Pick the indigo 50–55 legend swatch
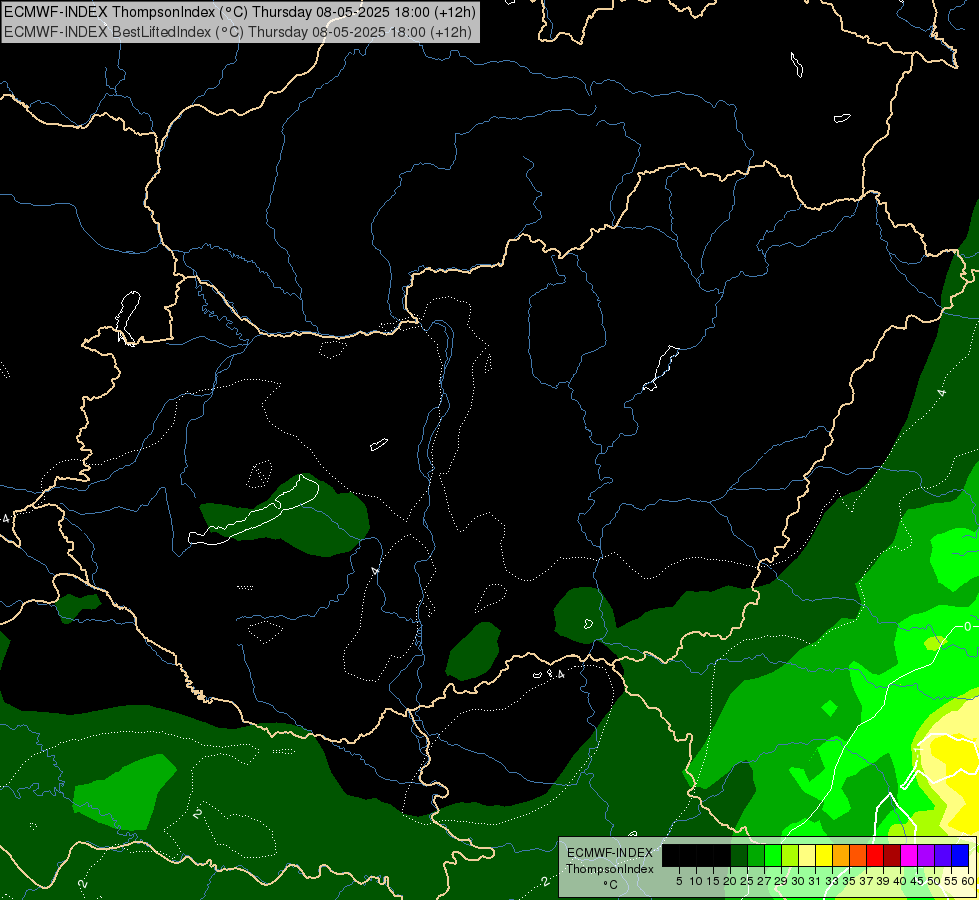Image resolution: width=979 pixels, height=900 pixels. pos(943,855)
